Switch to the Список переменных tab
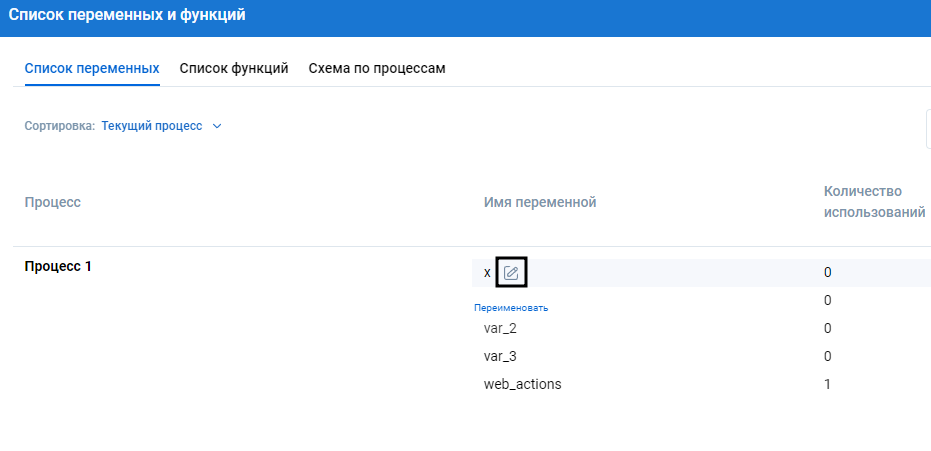Viewport: 931px width, 451px height. [x=92, y=68]
